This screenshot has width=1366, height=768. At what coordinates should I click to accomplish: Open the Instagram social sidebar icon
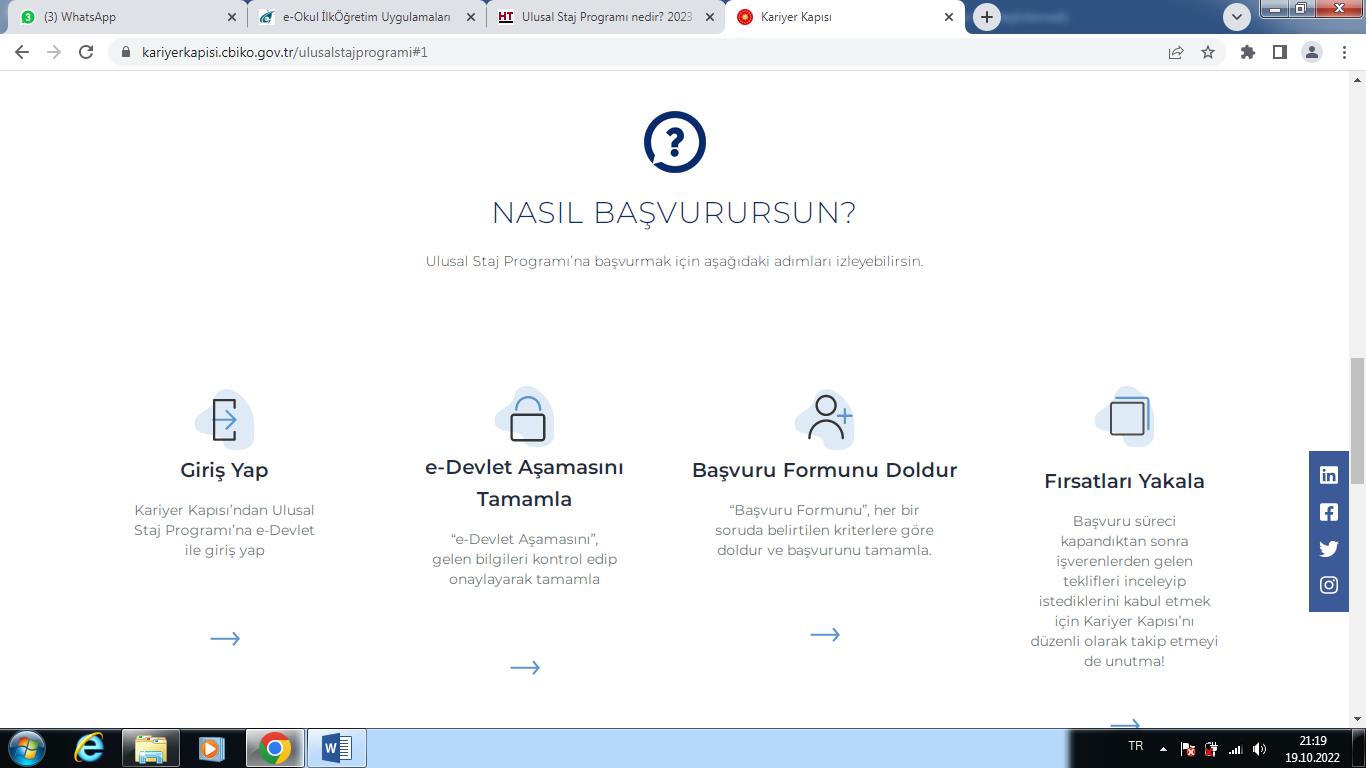coord(1328,586)
